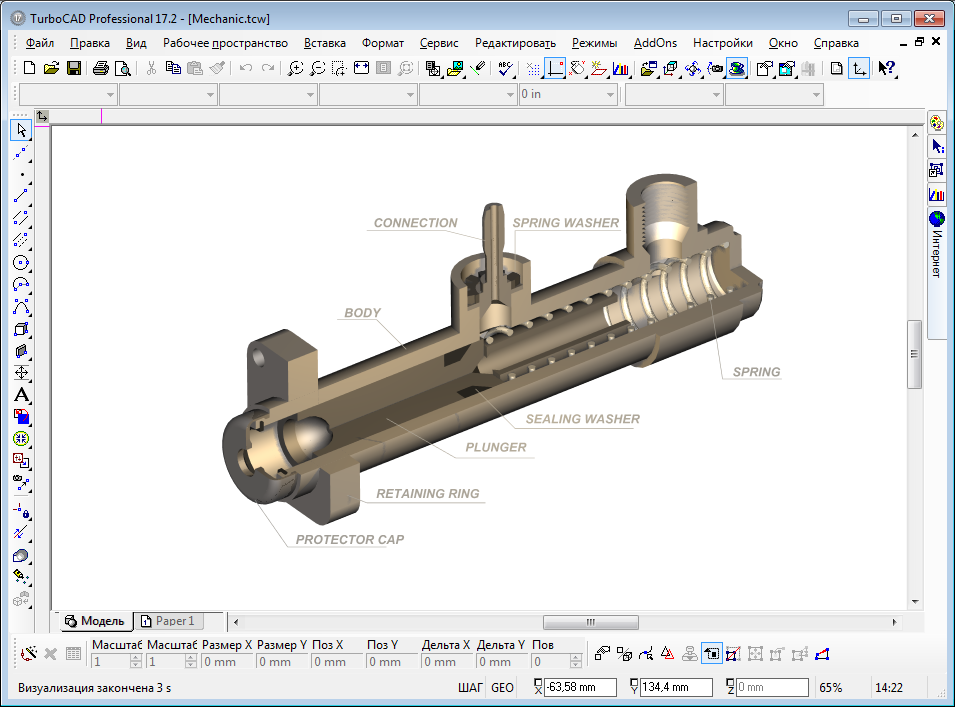
Task: Click the Print icon
Action: tap(100, 68)
